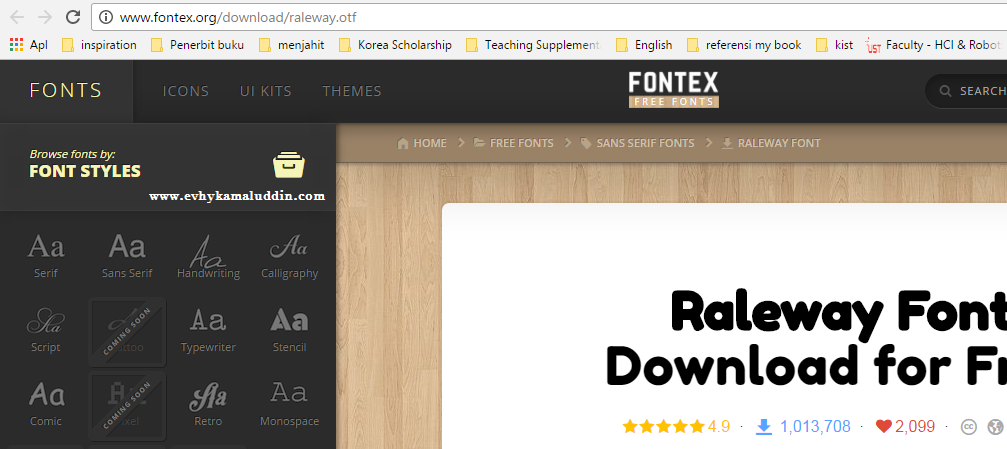
Task: Open the Typewriter fonts category
Action: click(x=208, y=330)
